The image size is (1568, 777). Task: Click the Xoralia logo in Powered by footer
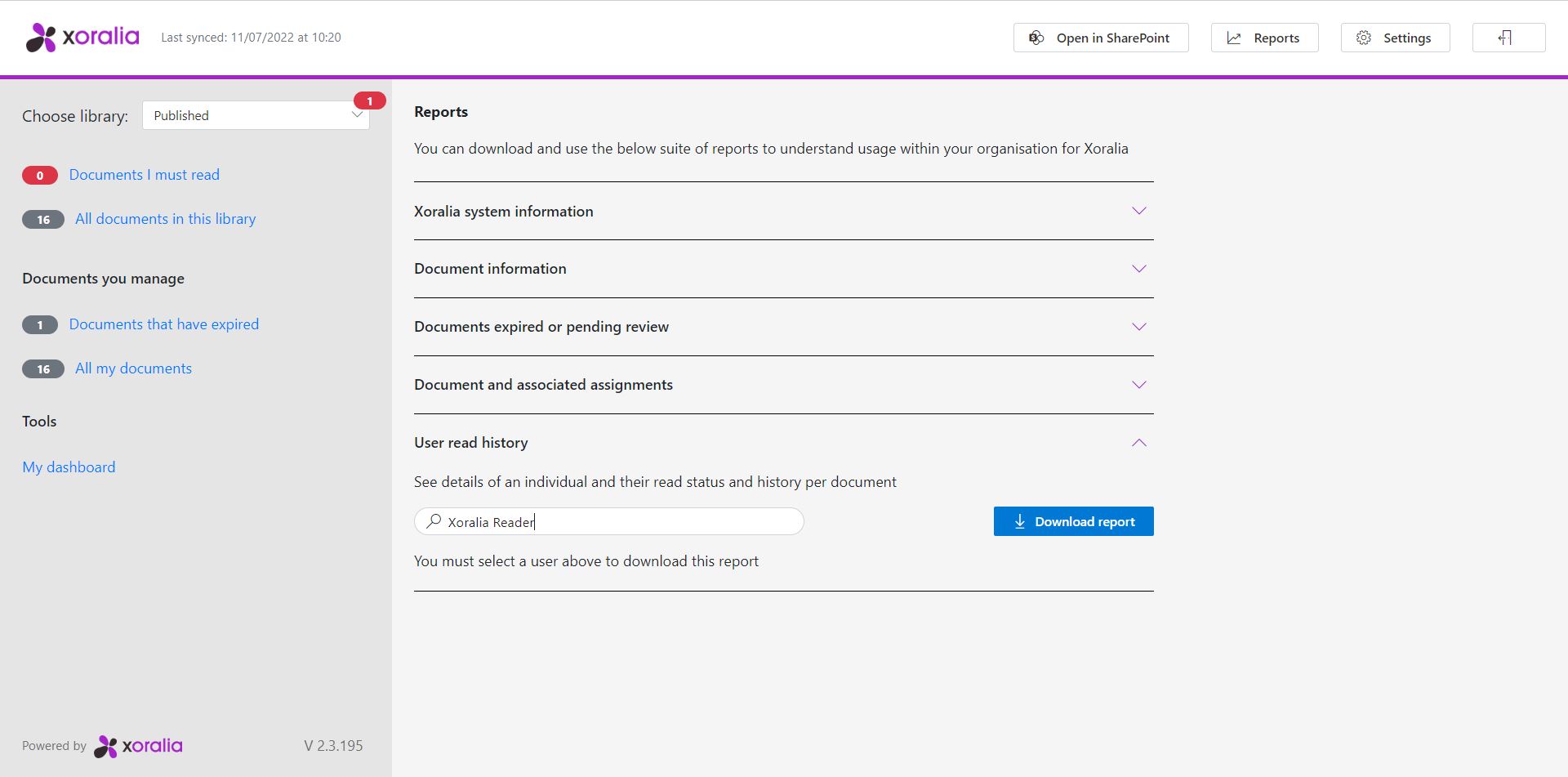(x=138, y=746)
